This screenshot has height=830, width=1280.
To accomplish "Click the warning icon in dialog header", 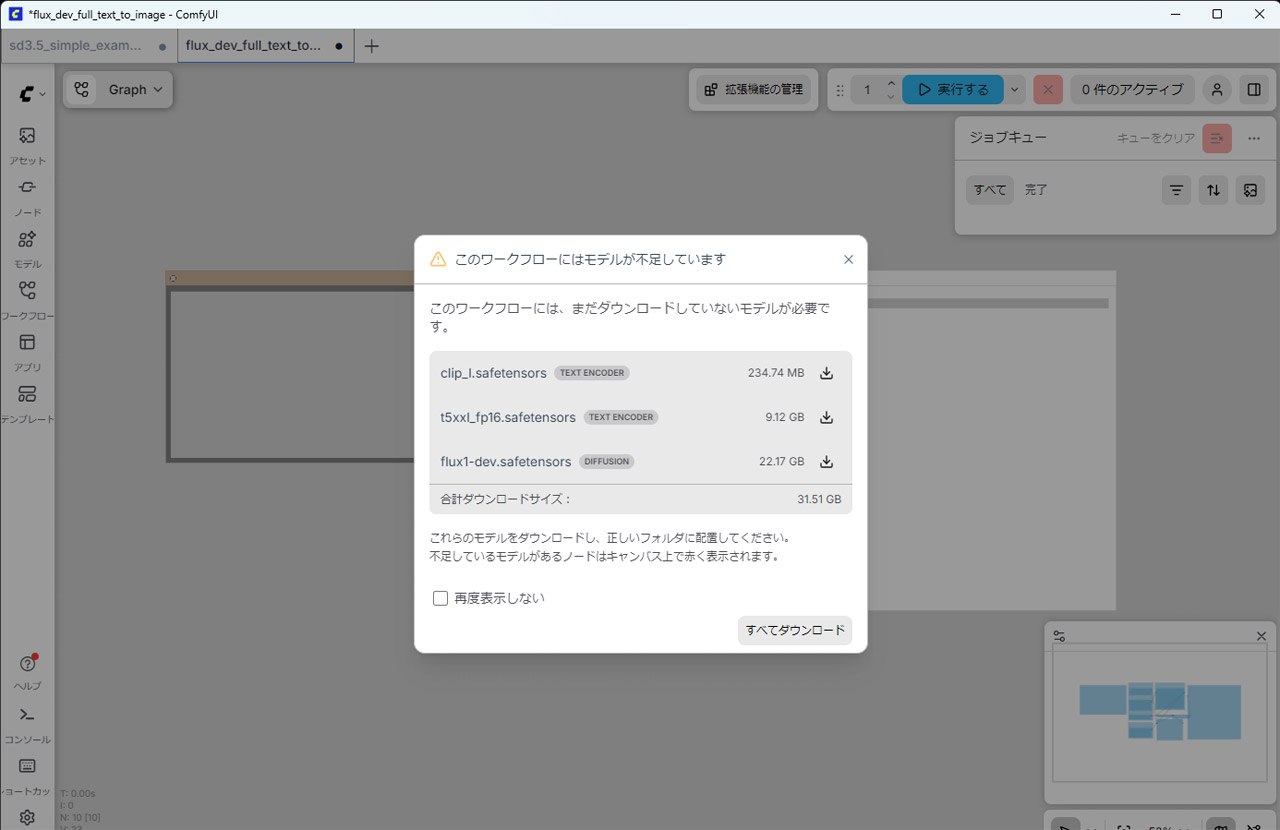I will click(x=438, y=259).
